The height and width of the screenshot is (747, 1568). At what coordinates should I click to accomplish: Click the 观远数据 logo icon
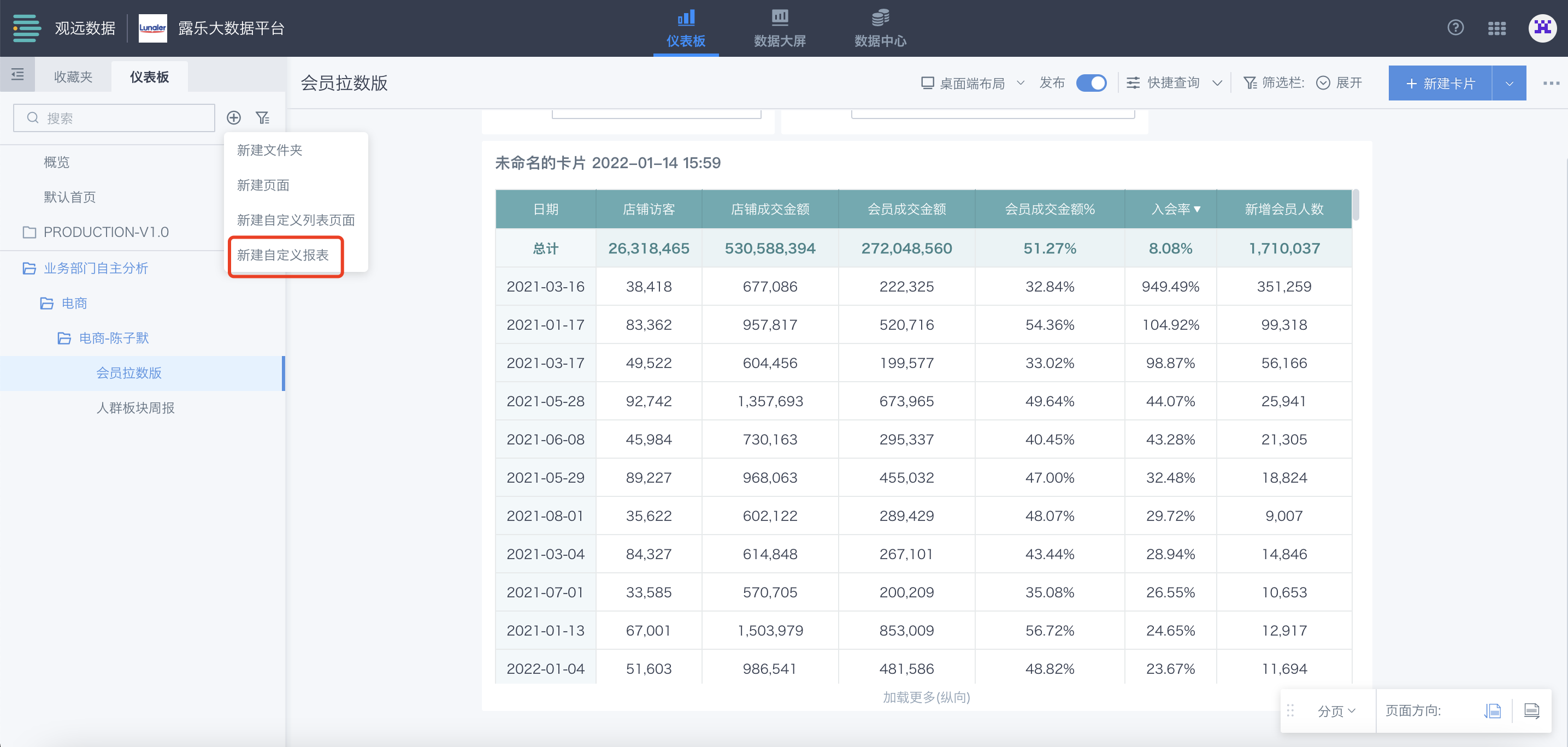(27, 28)
